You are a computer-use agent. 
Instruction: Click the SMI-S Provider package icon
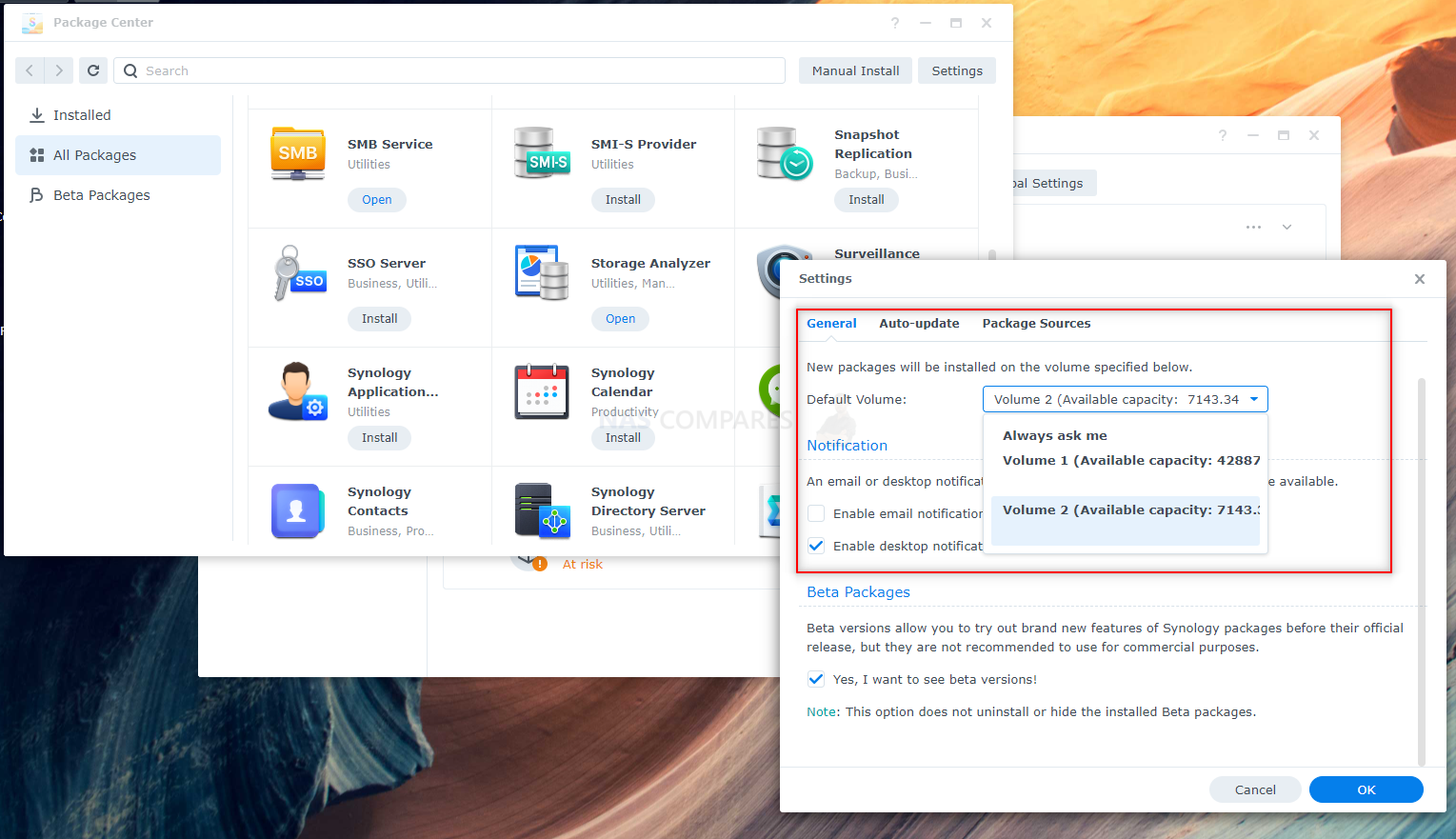542,154
